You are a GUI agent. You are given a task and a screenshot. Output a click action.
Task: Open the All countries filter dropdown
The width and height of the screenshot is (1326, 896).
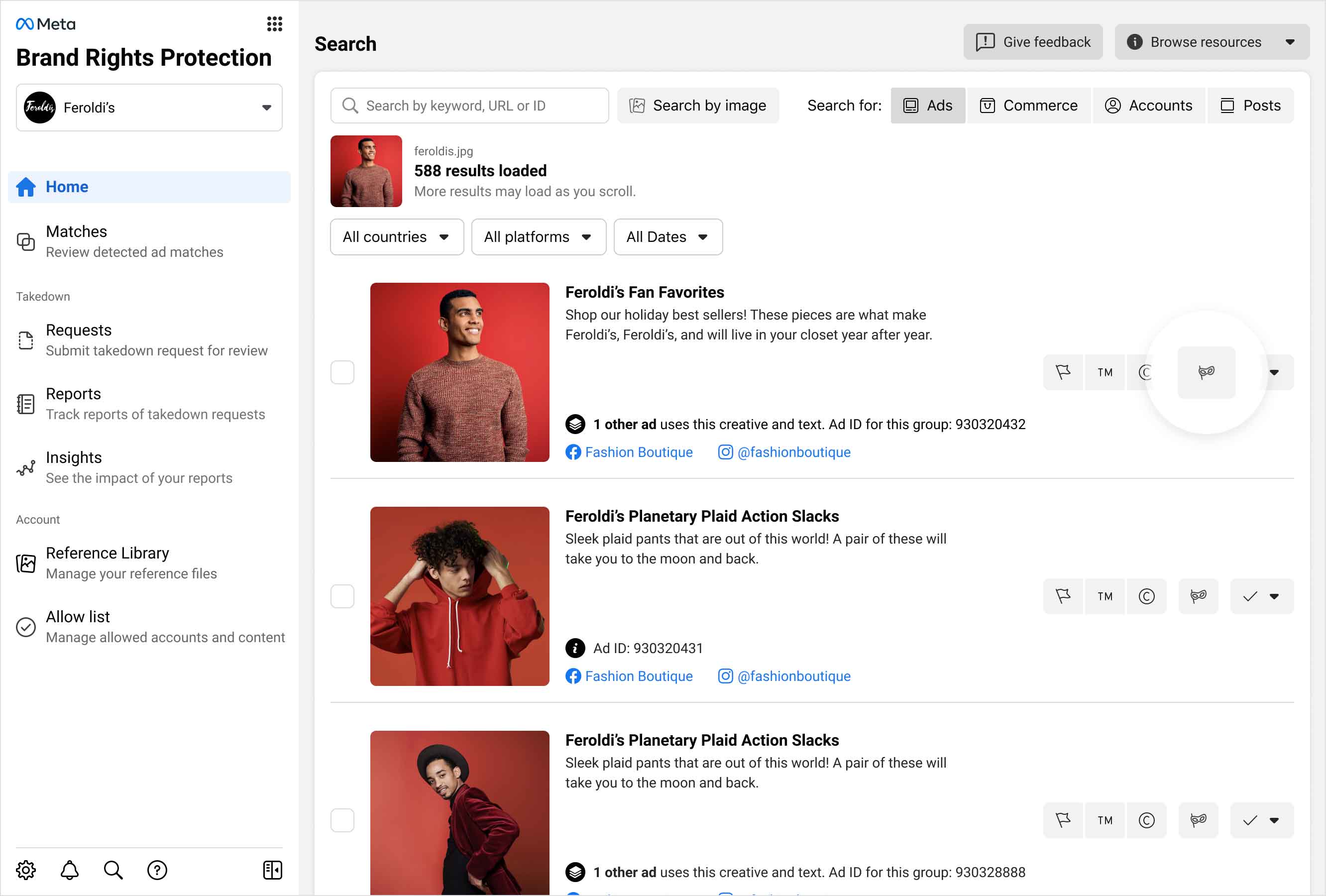point(397,237)
